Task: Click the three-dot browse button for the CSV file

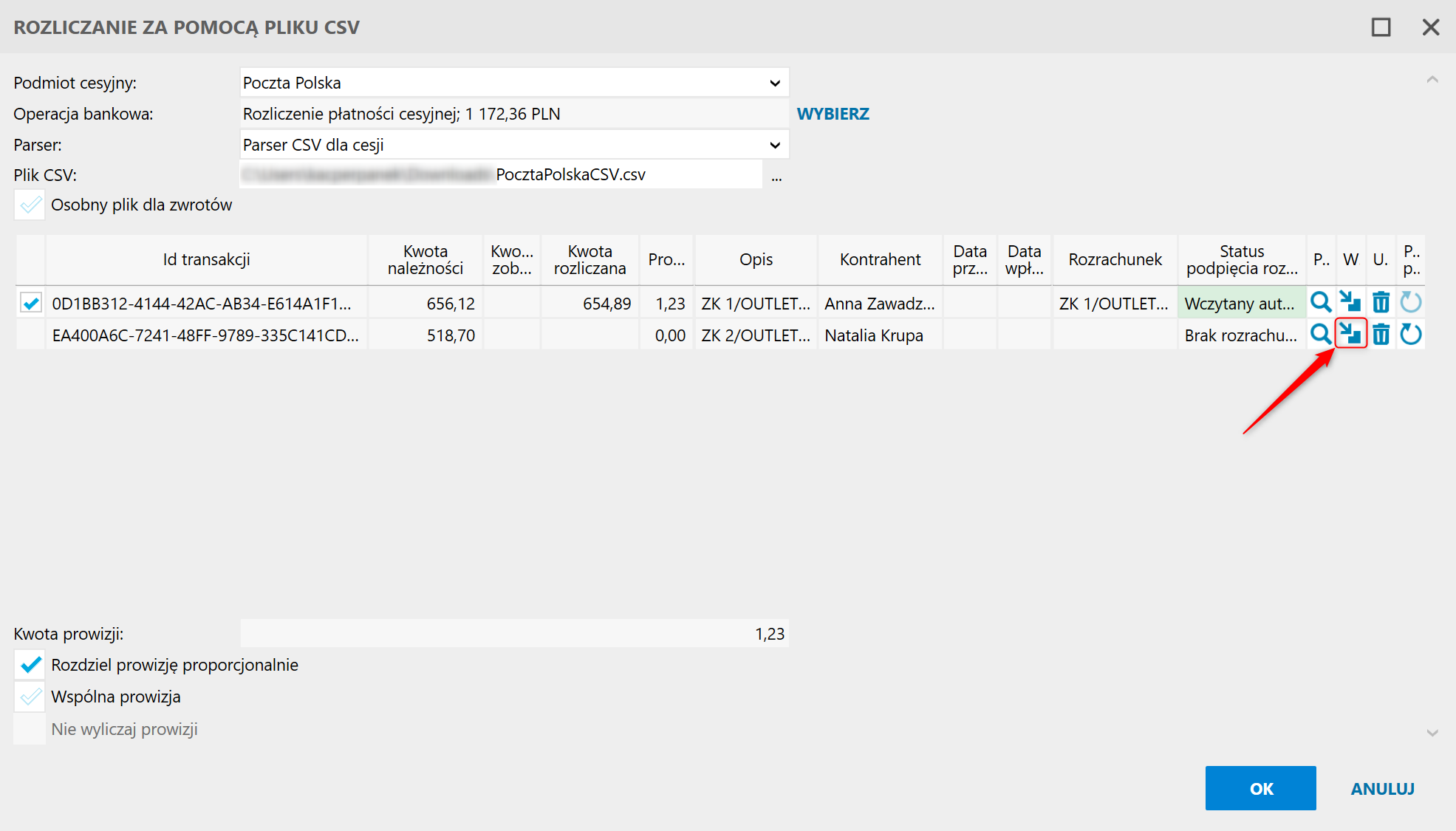Action: pyautogui.click(x=776, y=176)
